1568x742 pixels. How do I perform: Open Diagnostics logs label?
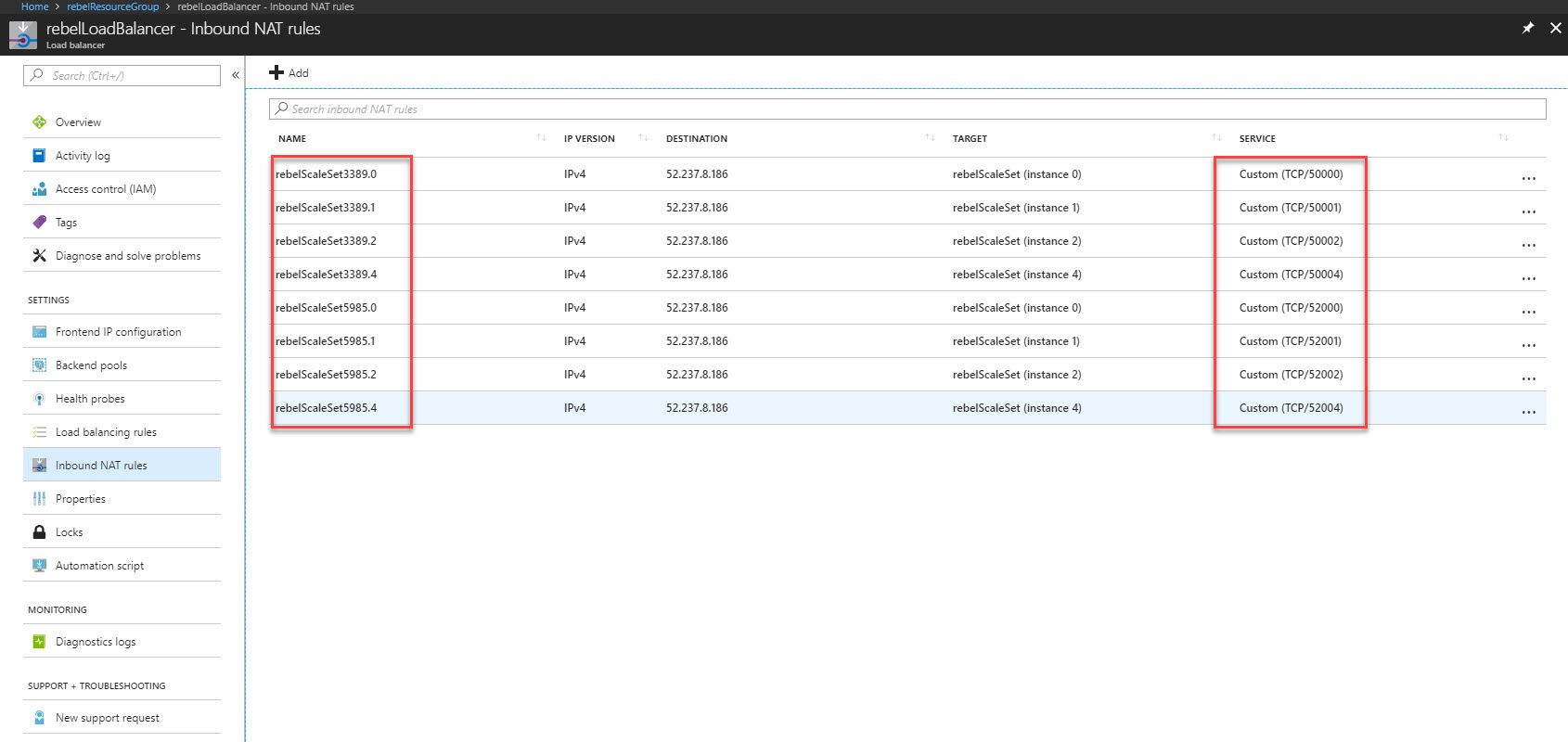coord(96,641)
